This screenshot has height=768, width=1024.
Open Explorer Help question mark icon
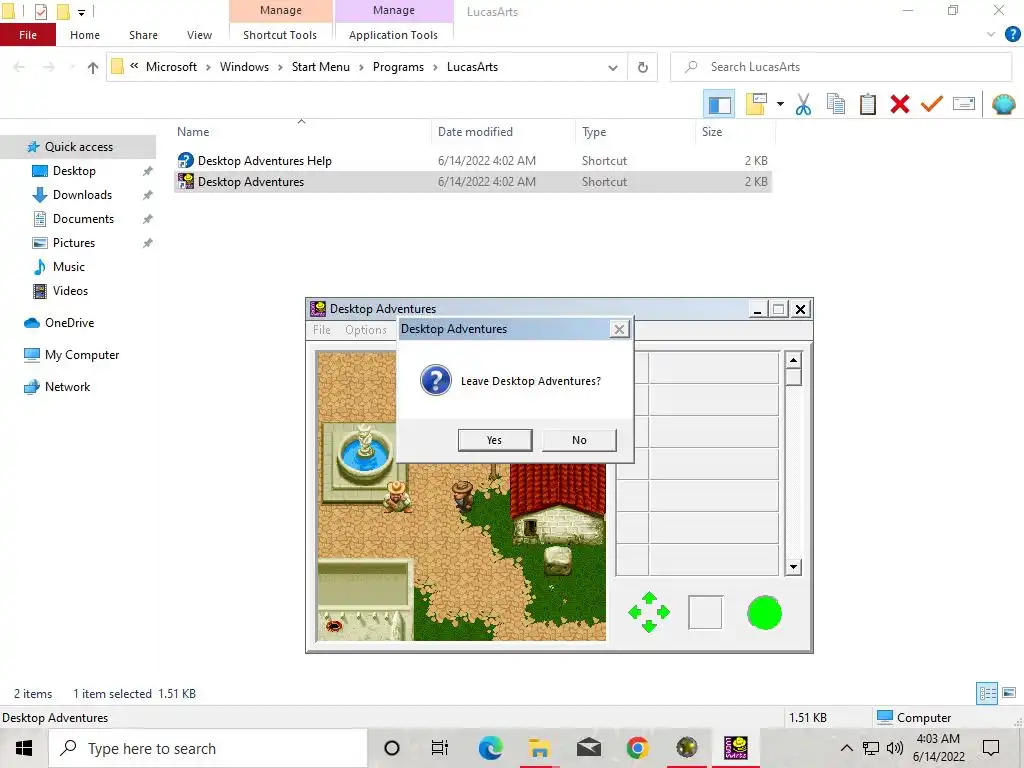point(1012,35)
